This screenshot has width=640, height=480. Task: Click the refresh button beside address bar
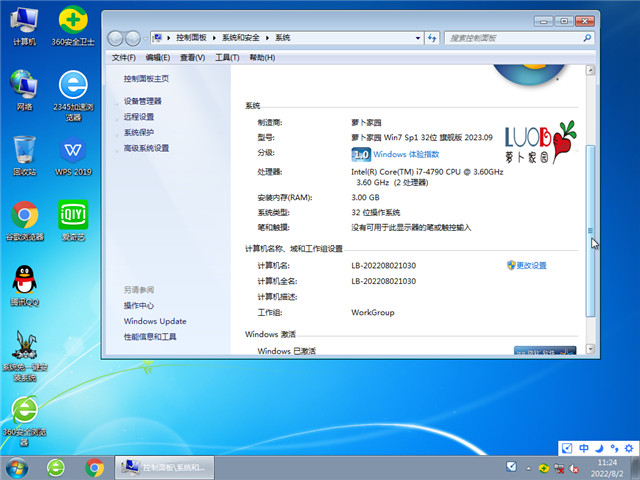[x=432, y=38]
